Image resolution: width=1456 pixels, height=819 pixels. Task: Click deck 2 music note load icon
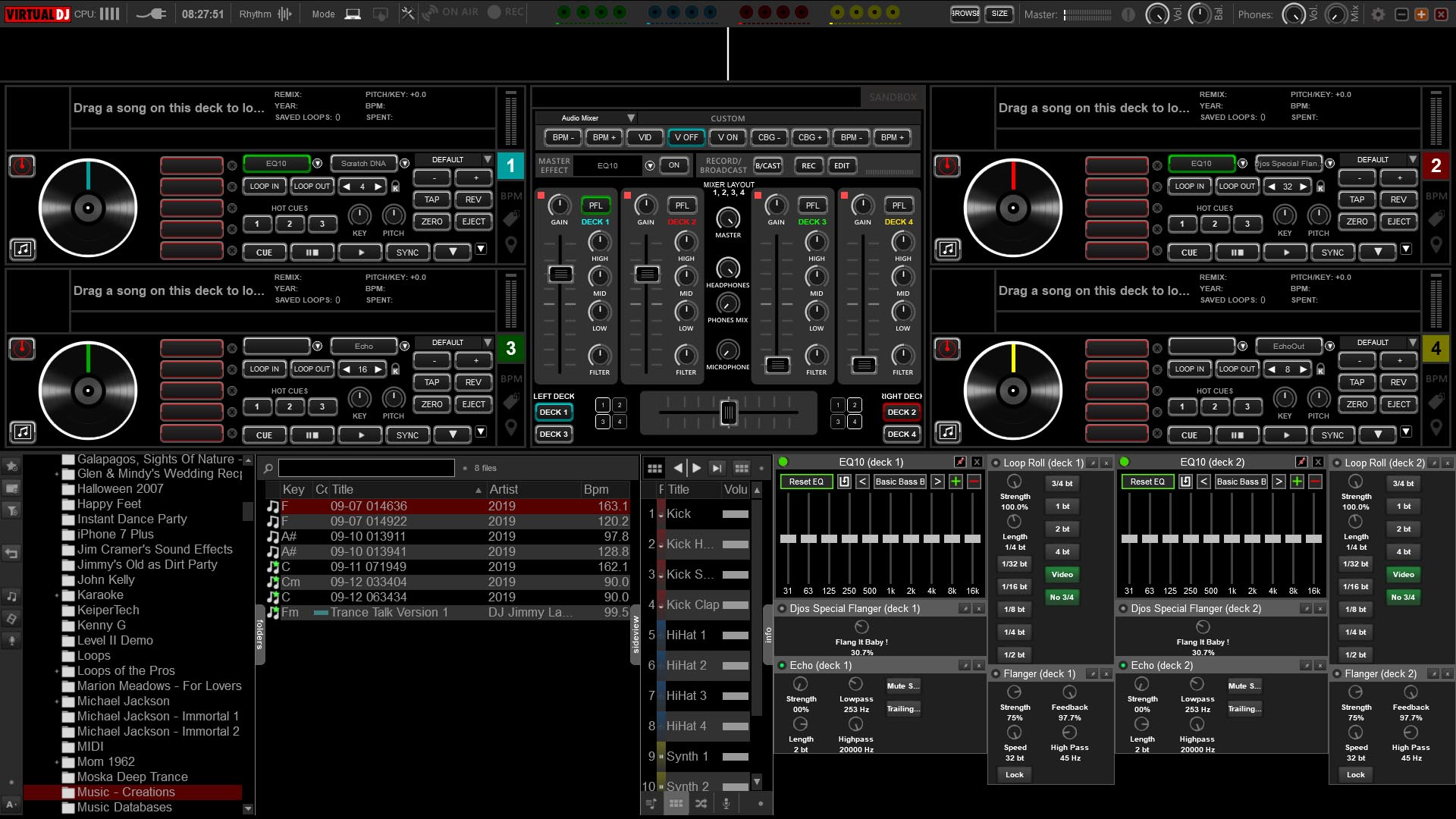click(x=947, y=249)
